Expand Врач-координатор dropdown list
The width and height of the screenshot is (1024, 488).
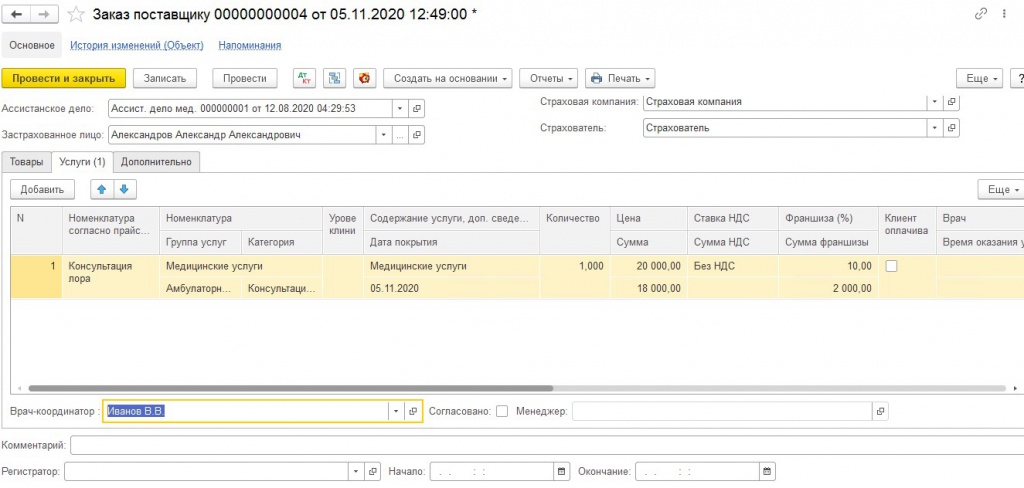pyautogui.click(x=397, y=412)
